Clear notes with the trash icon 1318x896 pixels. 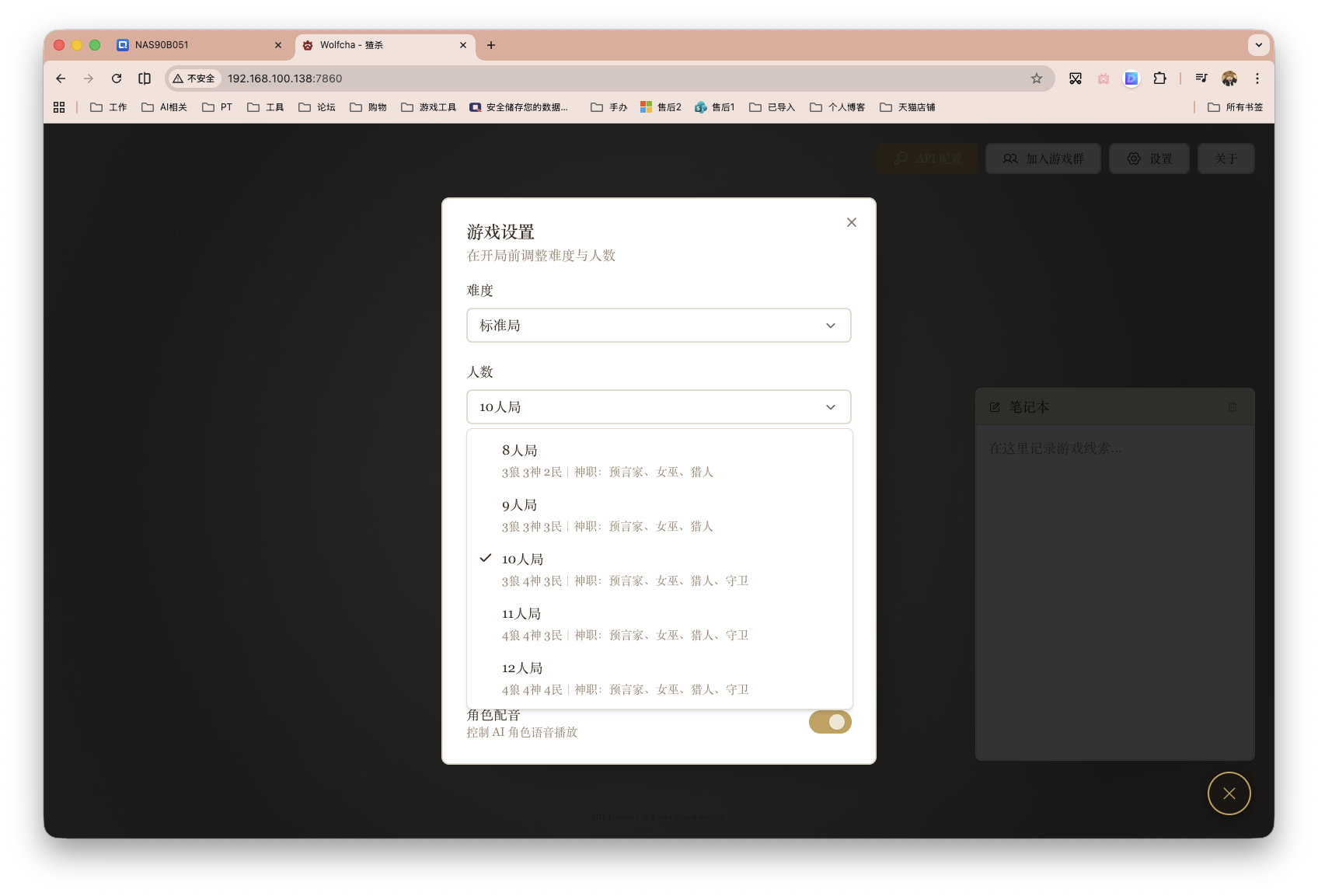point(1233,406)
